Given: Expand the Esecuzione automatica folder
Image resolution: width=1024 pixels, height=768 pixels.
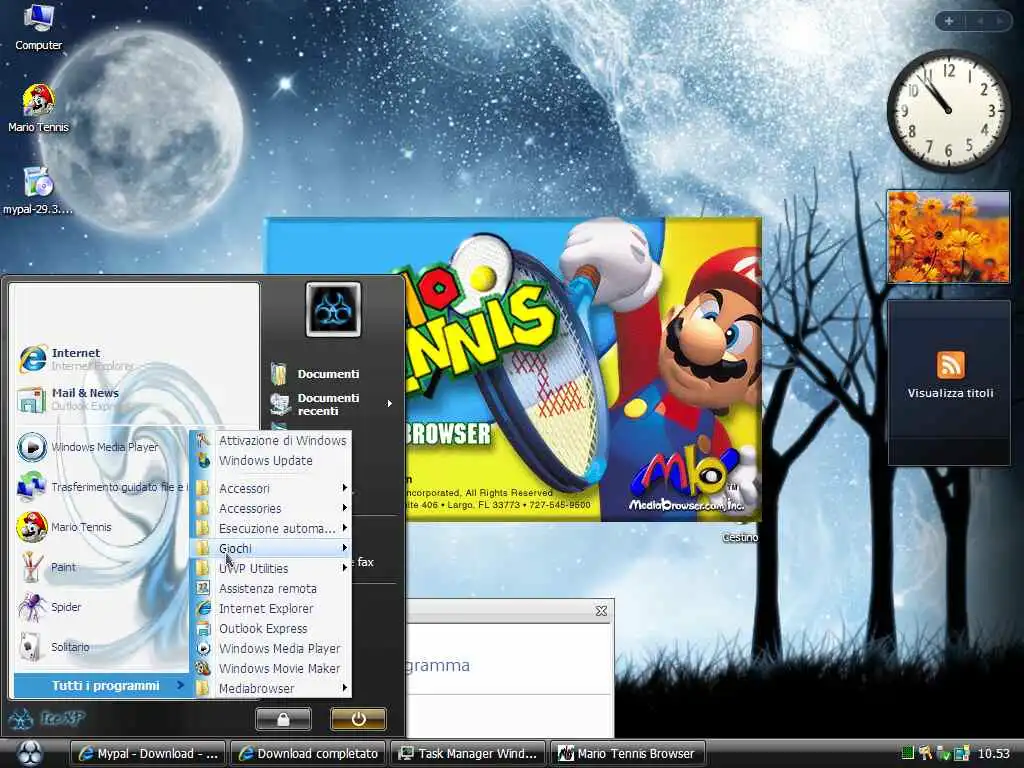Looking at the screenshot, I should pyautogui.click(x=271, y=528).
